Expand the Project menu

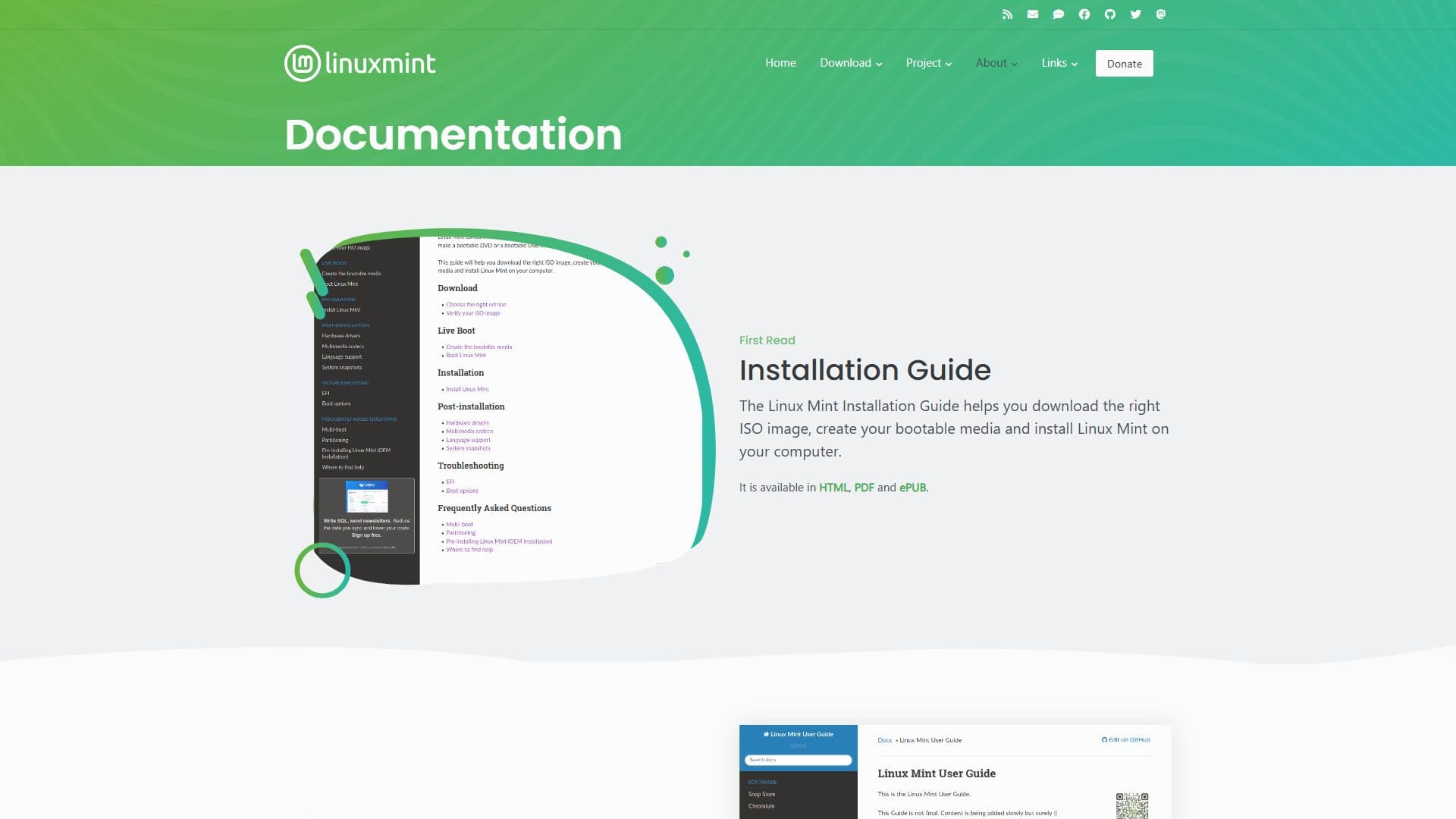[929, 63]
